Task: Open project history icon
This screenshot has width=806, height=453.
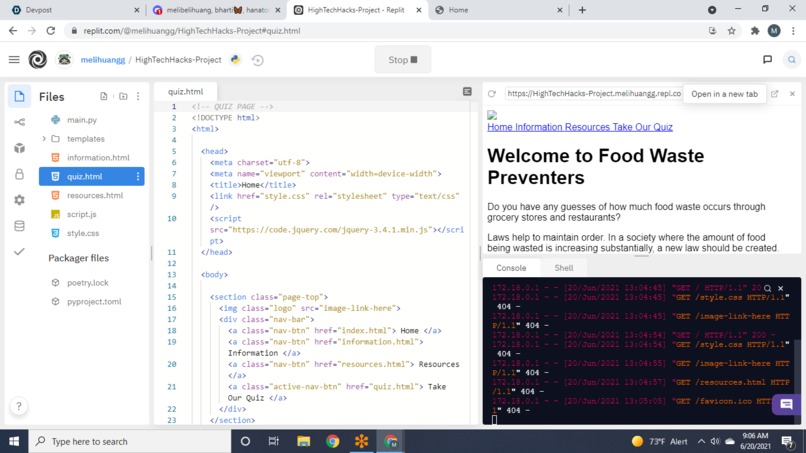Action: [x=258, y=60]
